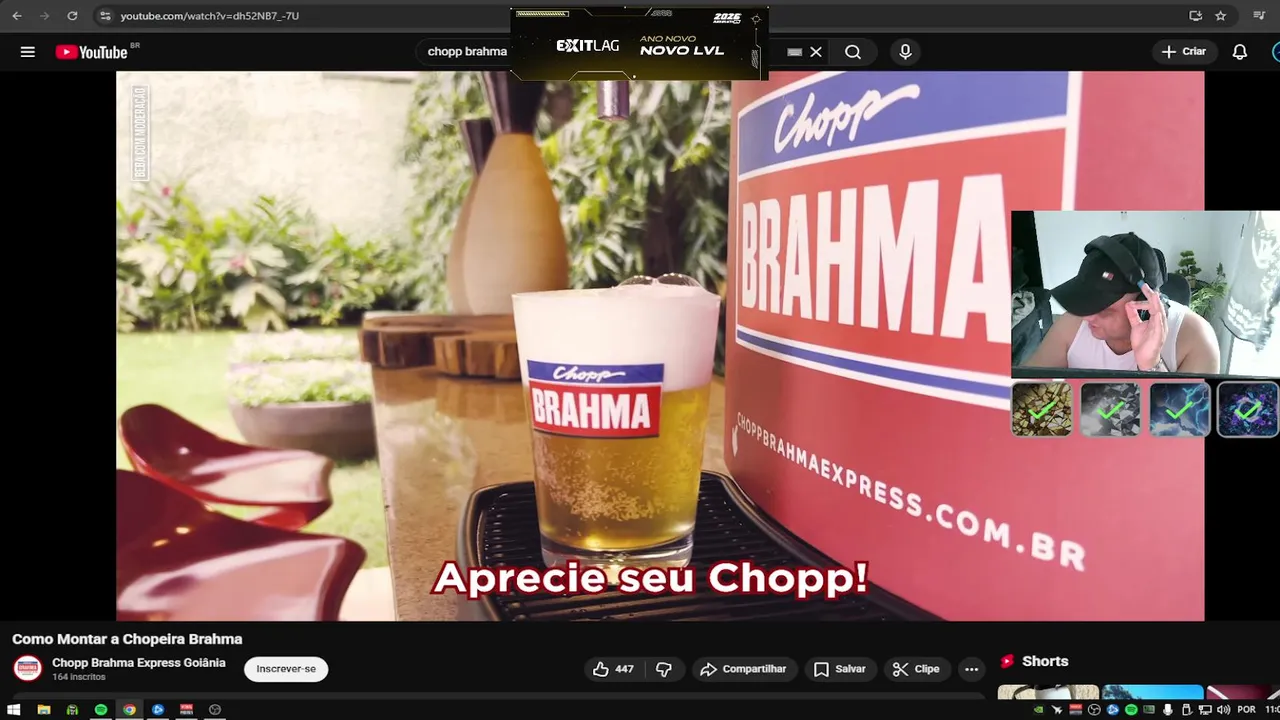Start voice search with microphone

(905, 52)
